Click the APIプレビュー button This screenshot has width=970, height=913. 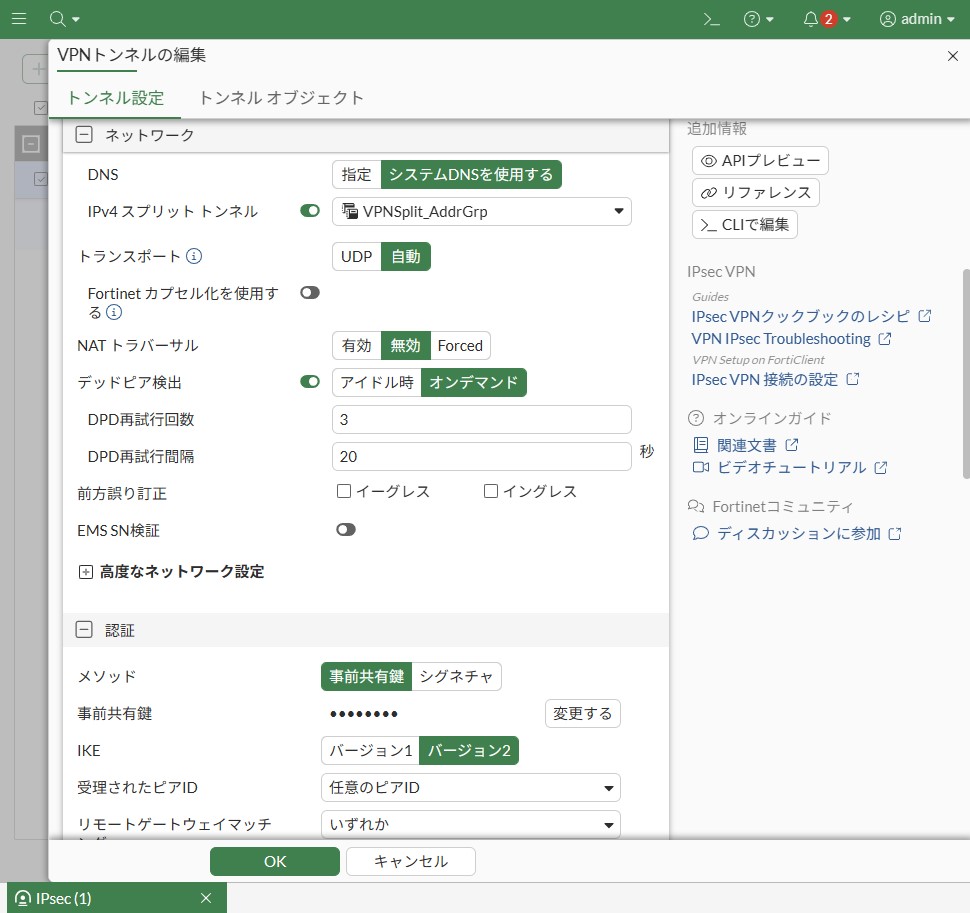point(760,160)
